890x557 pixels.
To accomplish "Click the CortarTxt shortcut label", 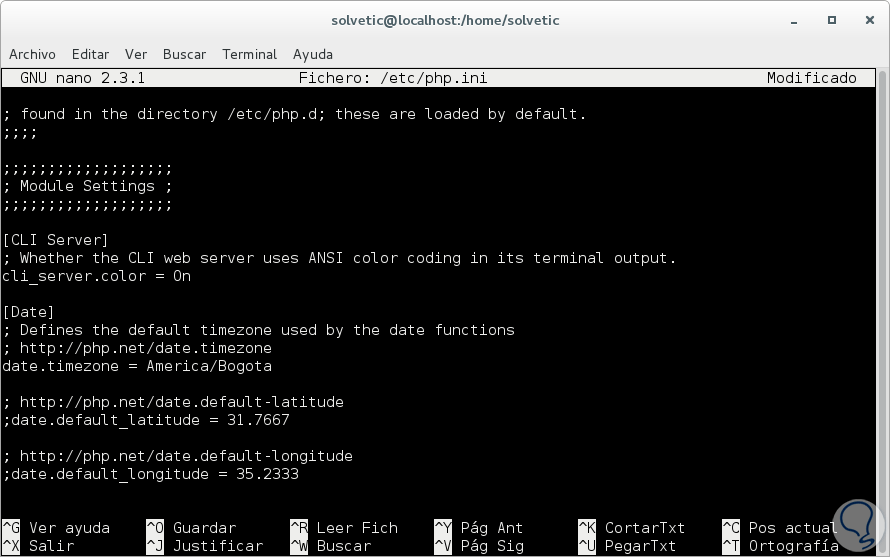I will (x=645, y=528).
